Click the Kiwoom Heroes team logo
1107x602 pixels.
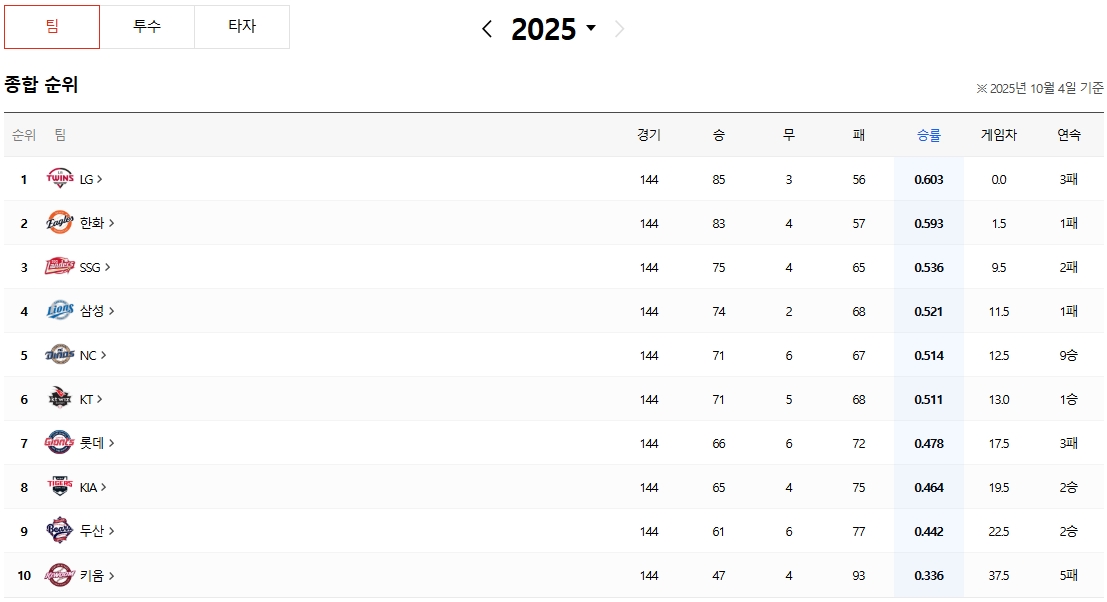click(x=60, y=575)
